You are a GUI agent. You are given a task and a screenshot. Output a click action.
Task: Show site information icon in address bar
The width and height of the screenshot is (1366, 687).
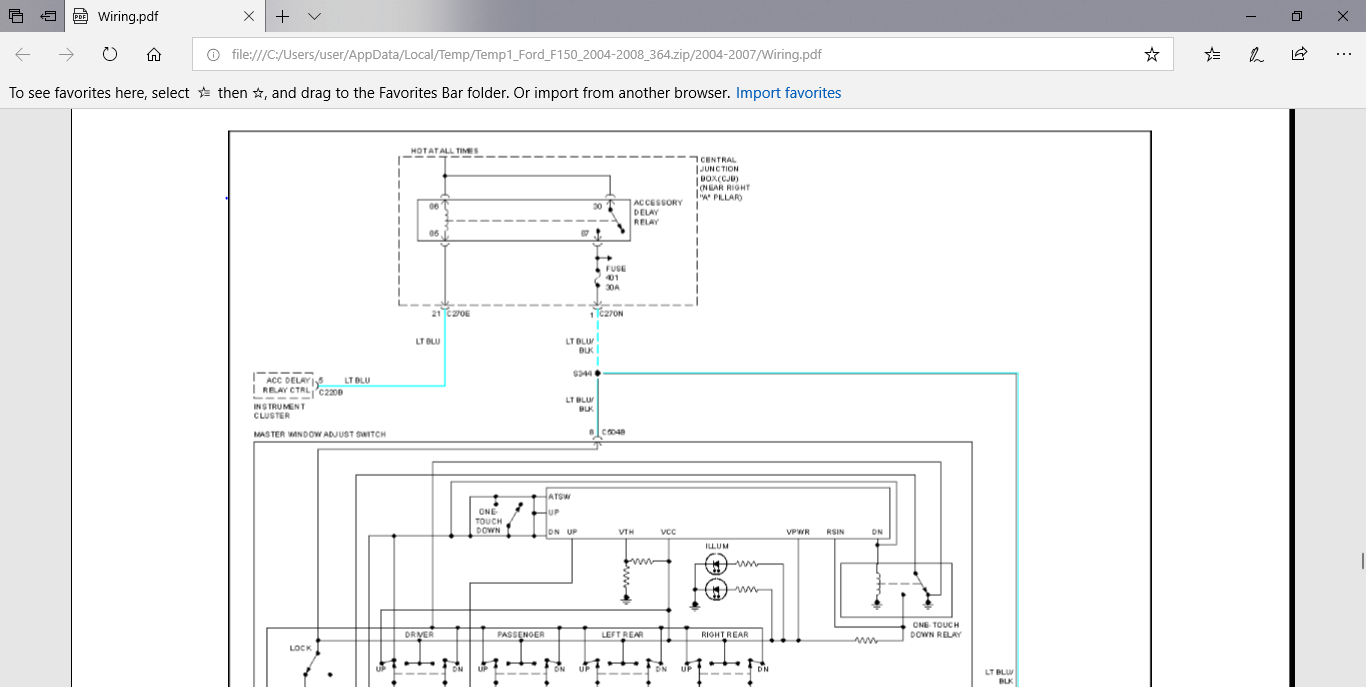coord(212,55)
